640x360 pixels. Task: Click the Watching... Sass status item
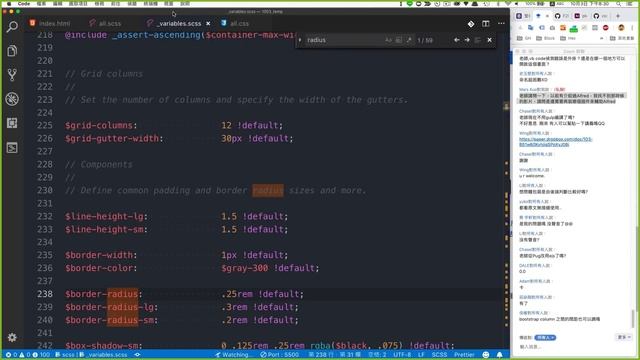[x=233, y=355]
